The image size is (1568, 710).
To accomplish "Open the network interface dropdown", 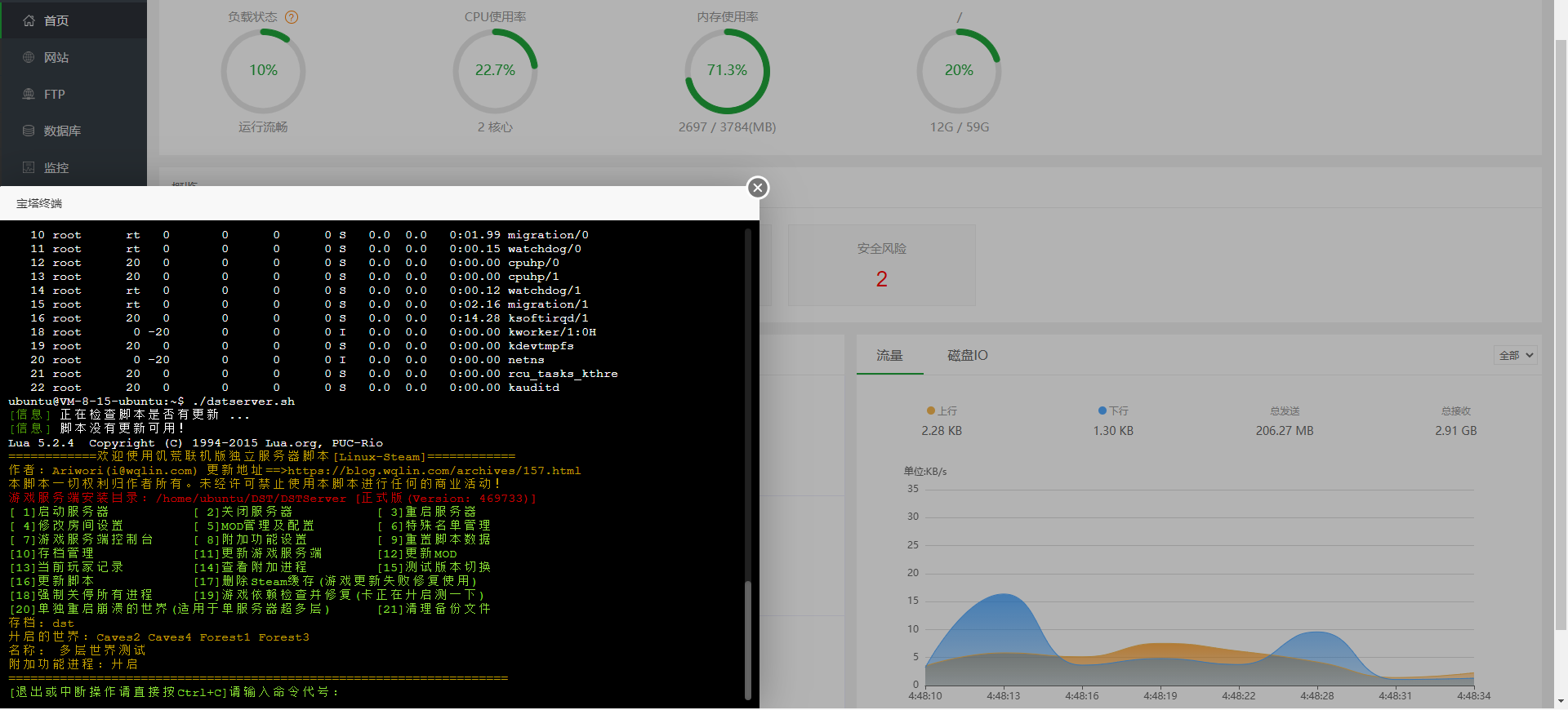I will [1516, 355].
